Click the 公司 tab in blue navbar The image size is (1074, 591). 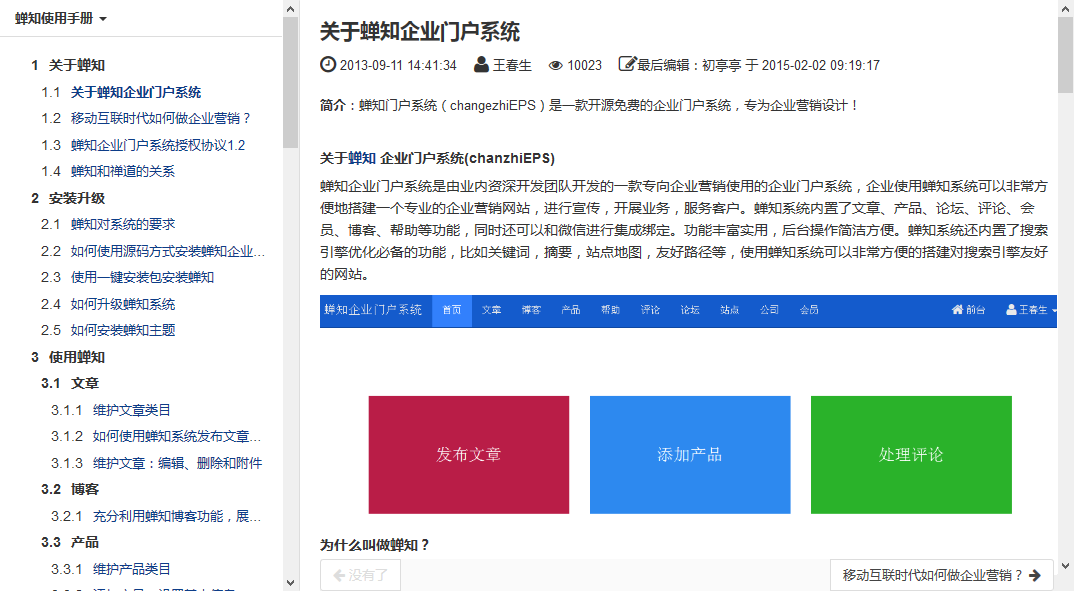(x=769, y=310)
